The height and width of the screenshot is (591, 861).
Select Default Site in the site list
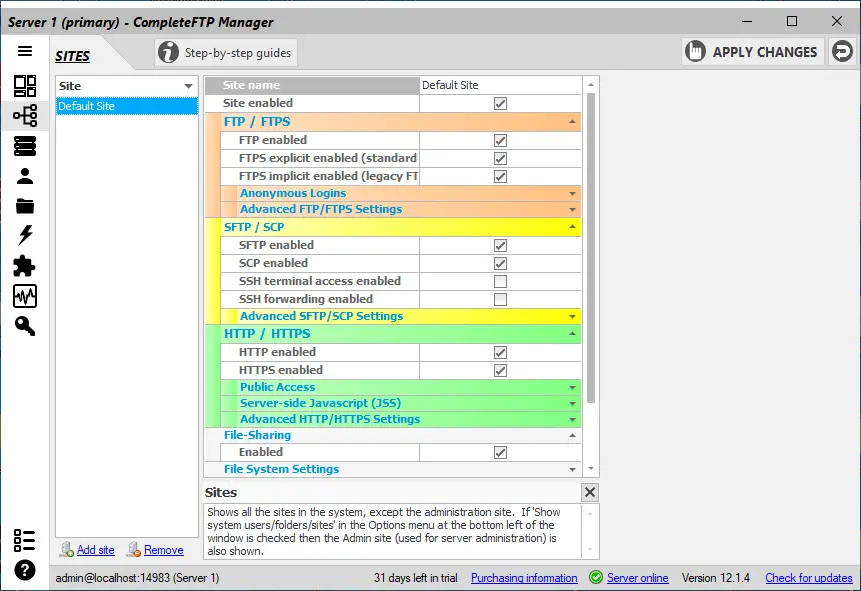point(127,106)
